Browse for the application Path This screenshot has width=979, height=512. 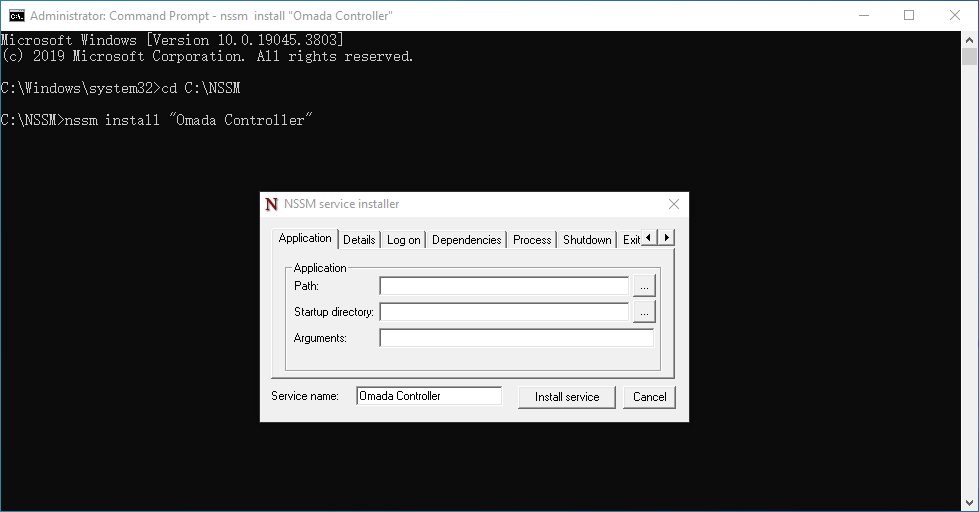[x=644, y=286]
